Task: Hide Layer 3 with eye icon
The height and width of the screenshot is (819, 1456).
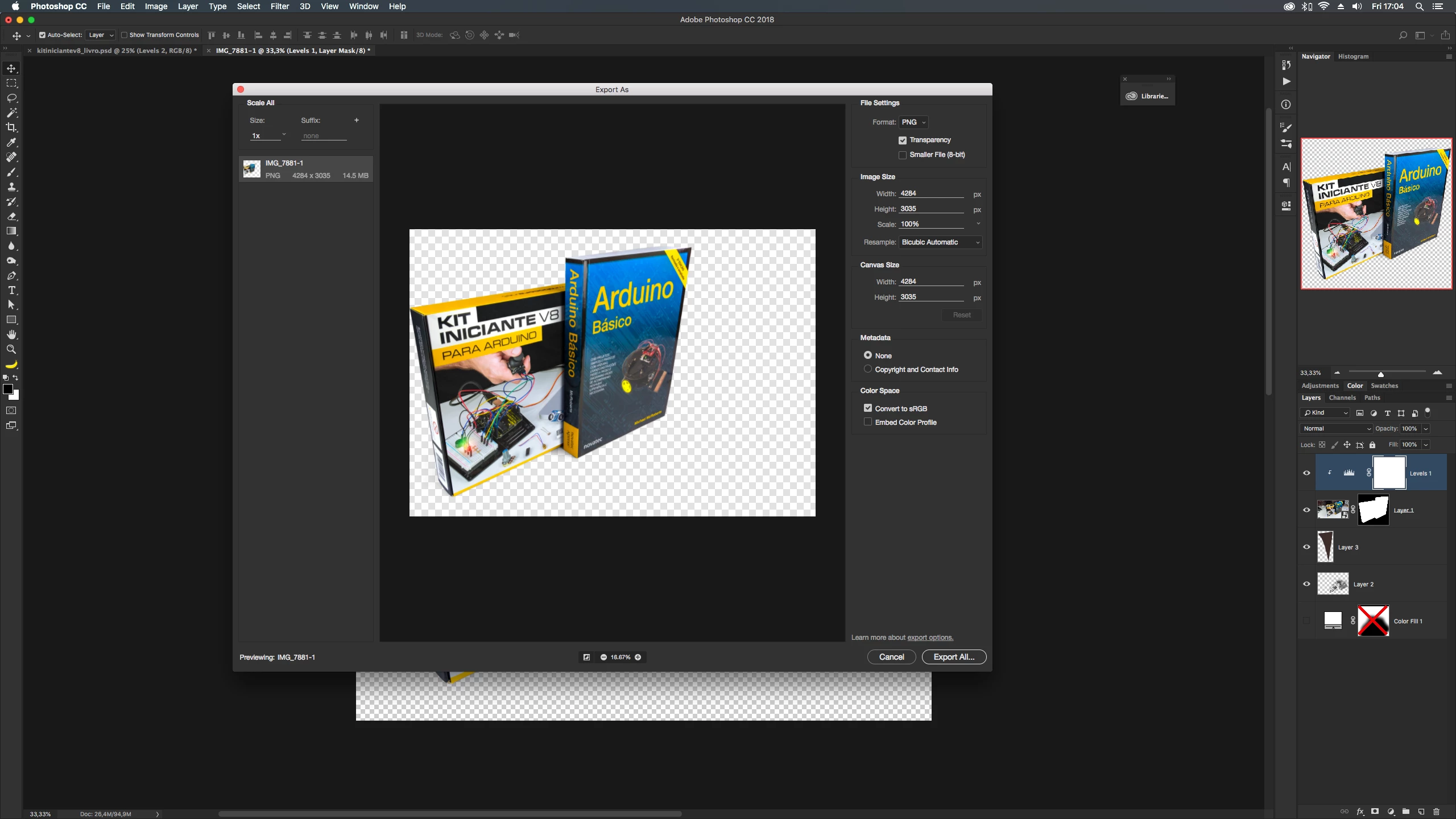Action: tap(1306, 547)
